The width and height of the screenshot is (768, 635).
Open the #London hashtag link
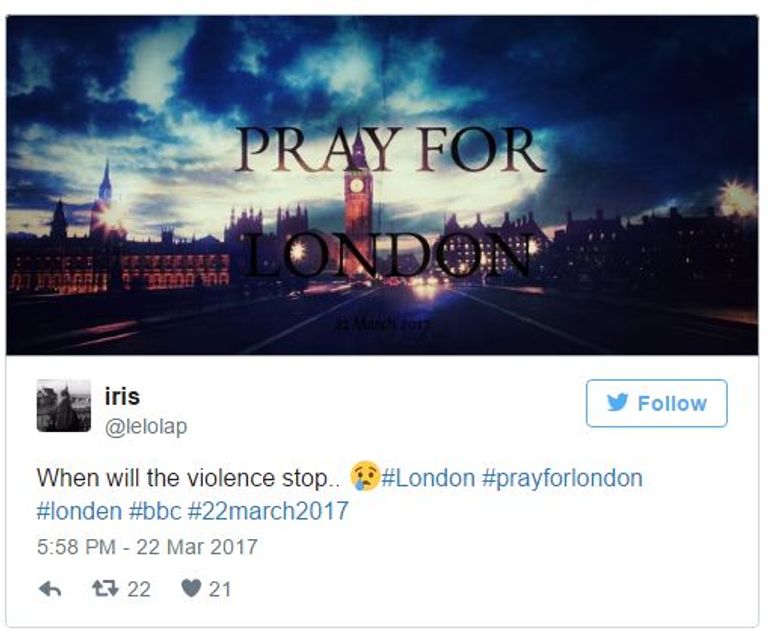point(428,478)
